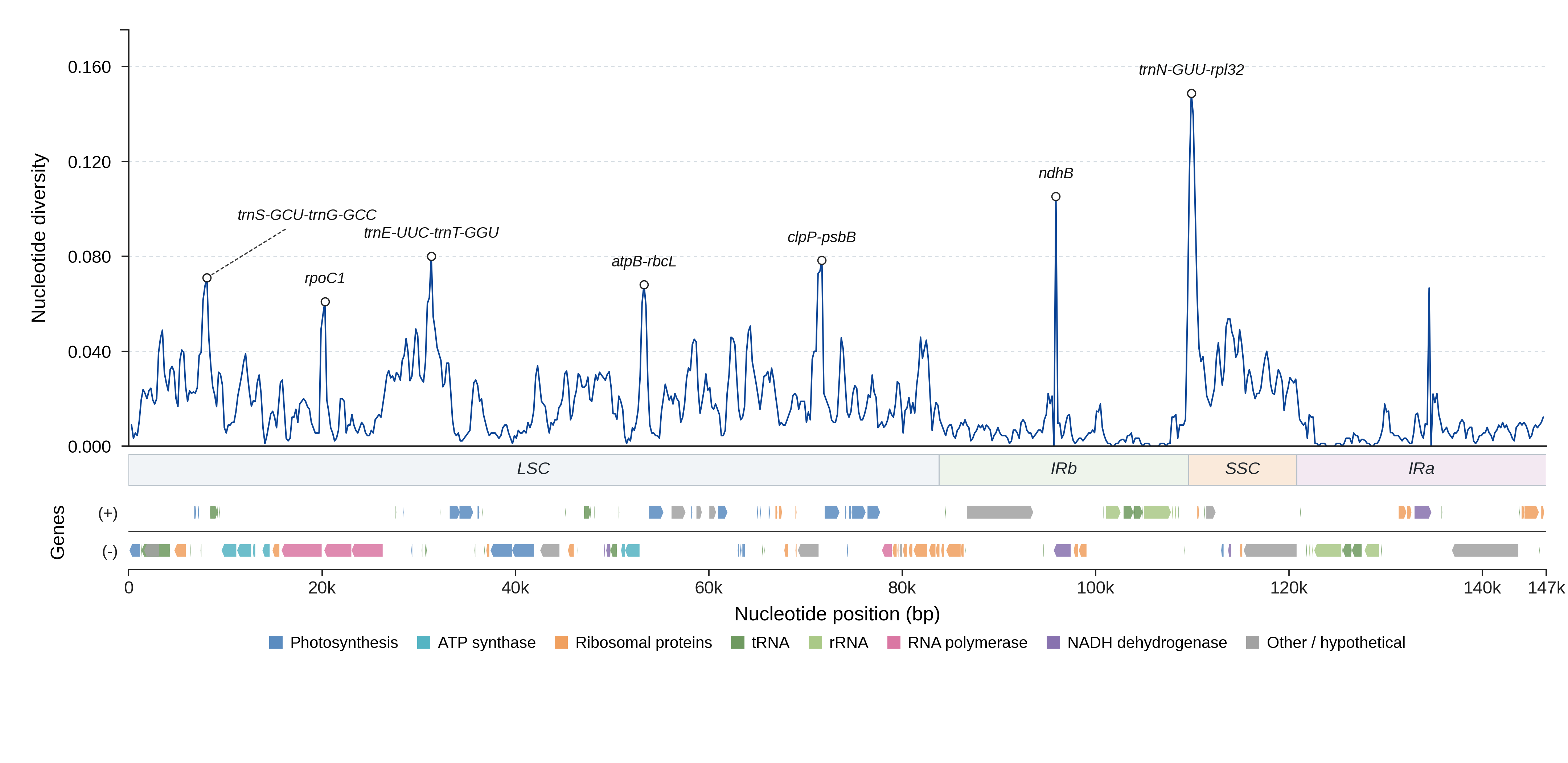
Task: Select the atpB-rbcL annotation label
Action: point(644,261)
